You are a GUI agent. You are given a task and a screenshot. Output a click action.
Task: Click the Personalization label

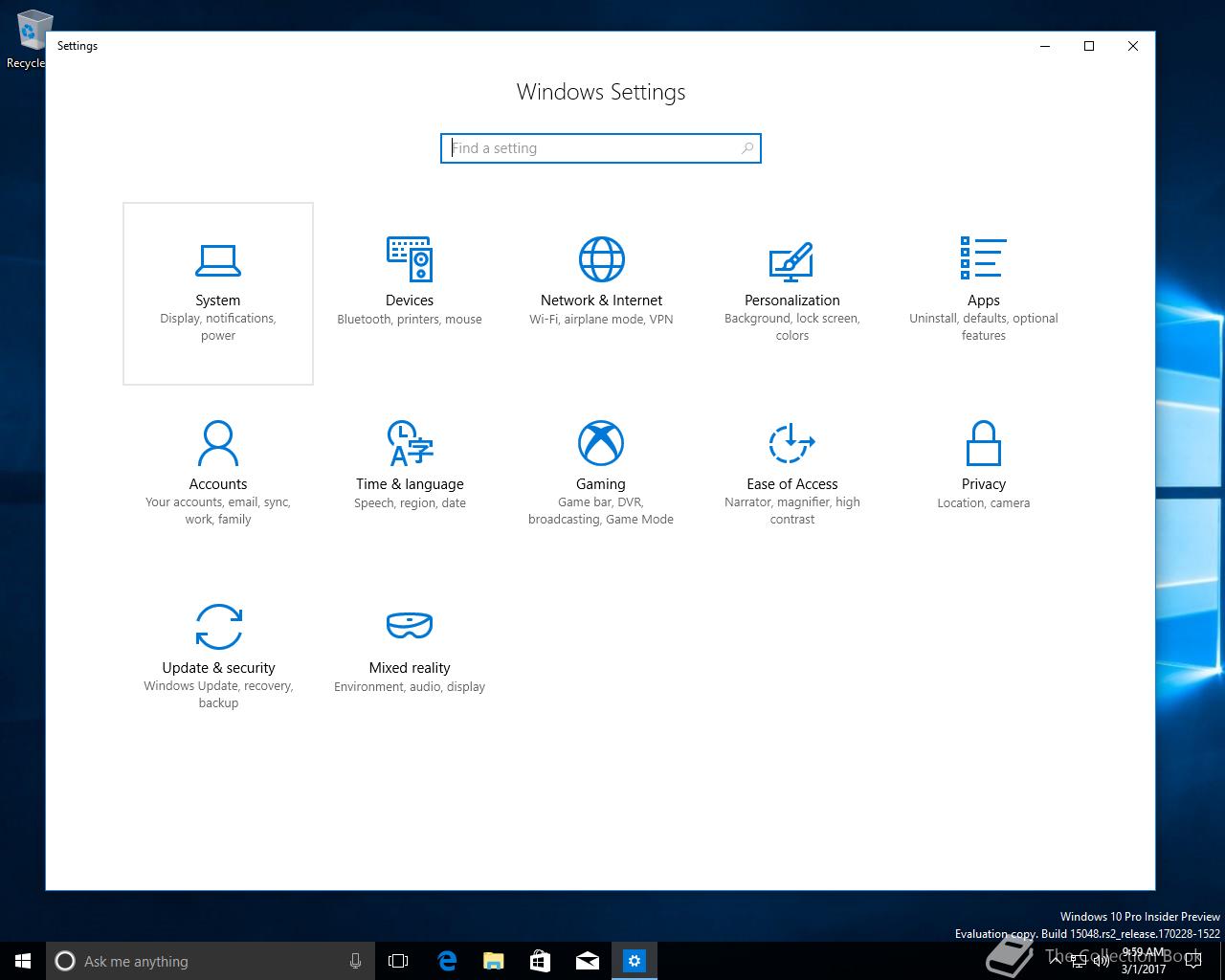pos(792,301)
